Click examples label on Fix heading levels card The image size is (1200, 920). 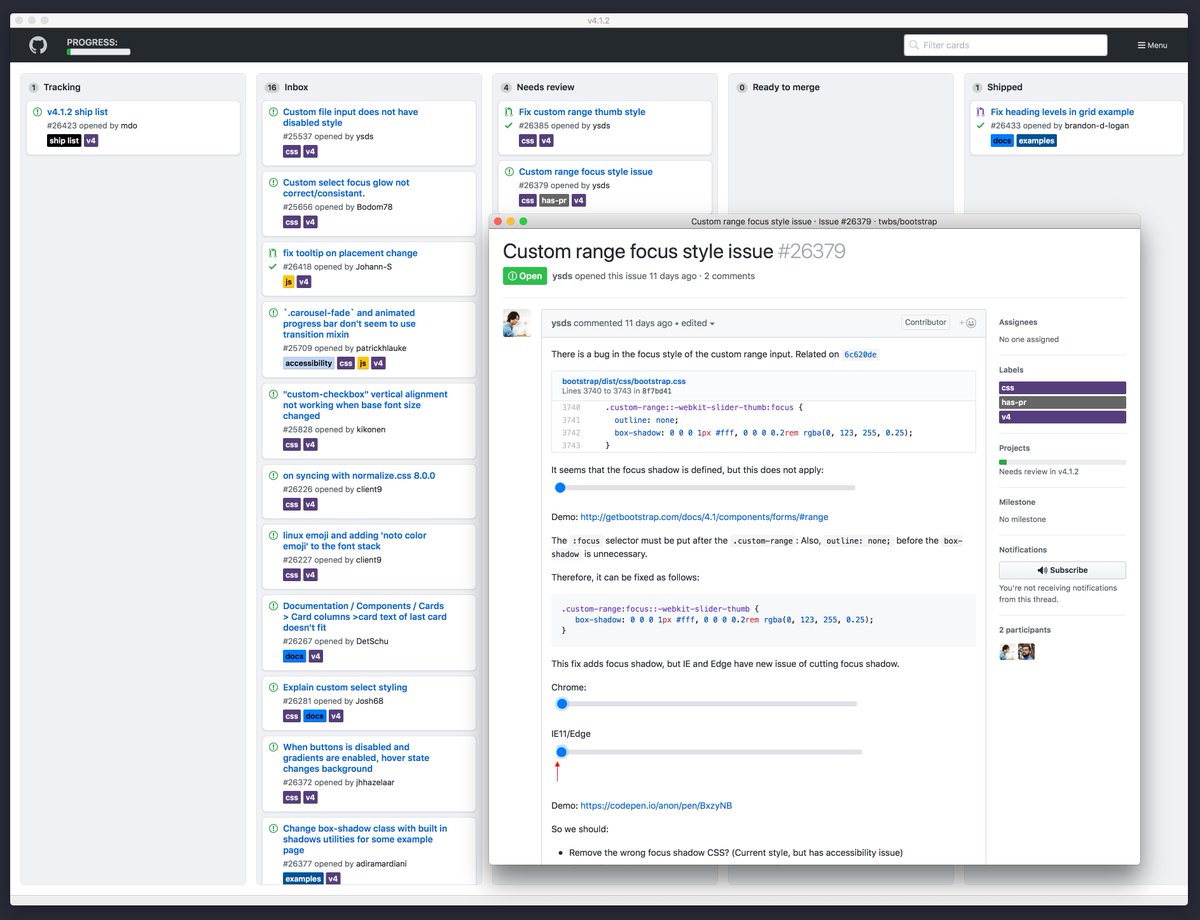[1037, 141]
